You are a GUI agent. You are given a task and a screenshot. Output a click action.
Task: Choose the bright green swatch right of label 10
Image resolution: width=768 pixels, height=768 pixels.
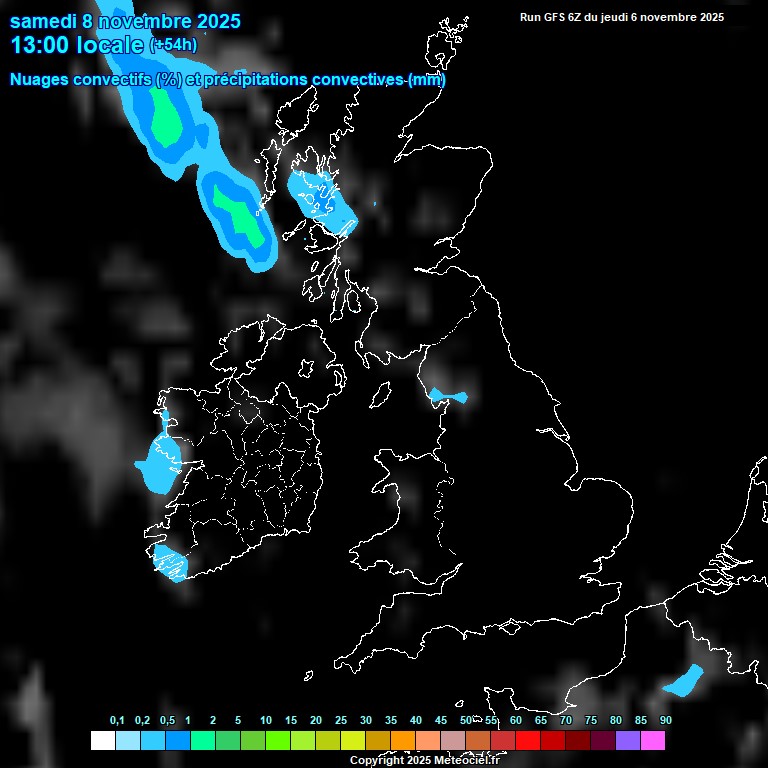click(x=277, y=741)
